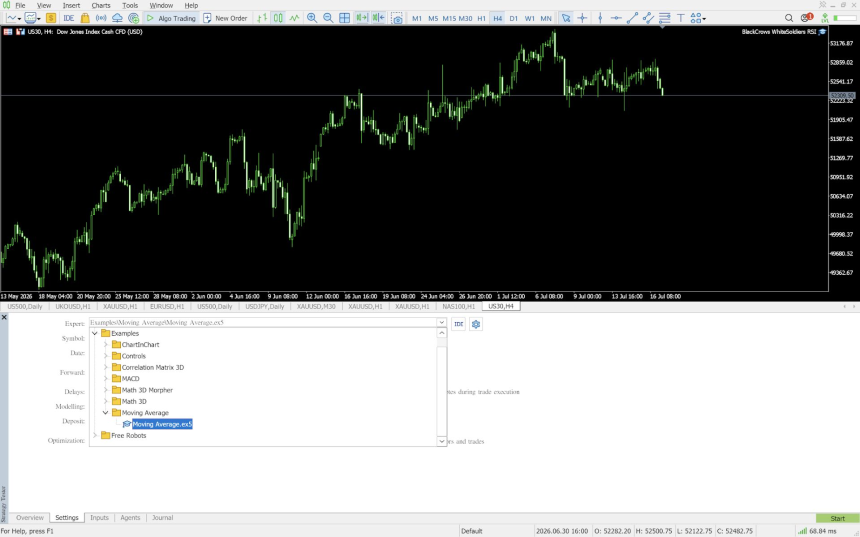Open the Expert dropdown arrow
This screenshot has width=860, height=537.
441,323
